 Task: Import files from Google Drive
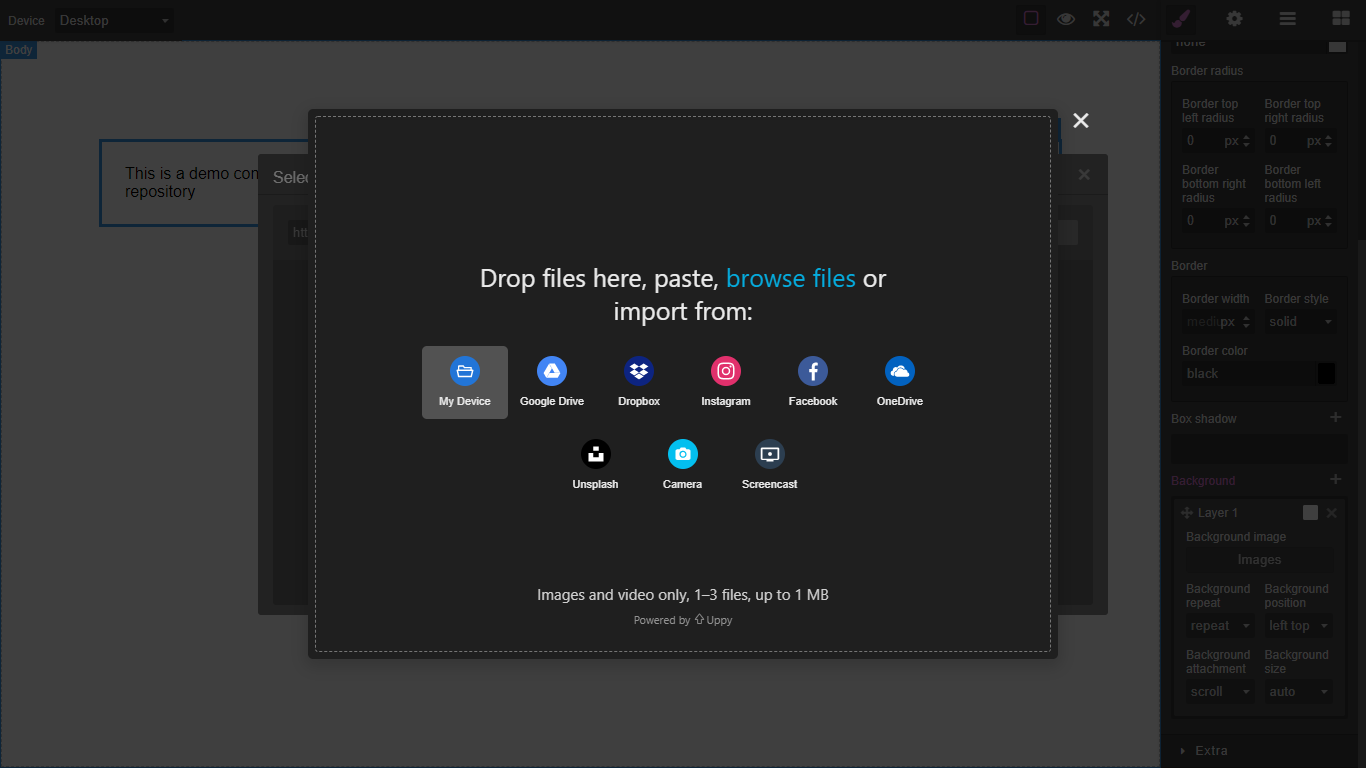tap(551, 381)
